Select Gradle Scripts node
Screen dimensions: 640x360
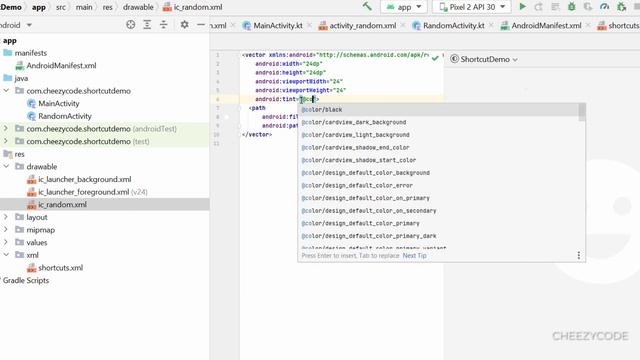pos(25,280)
